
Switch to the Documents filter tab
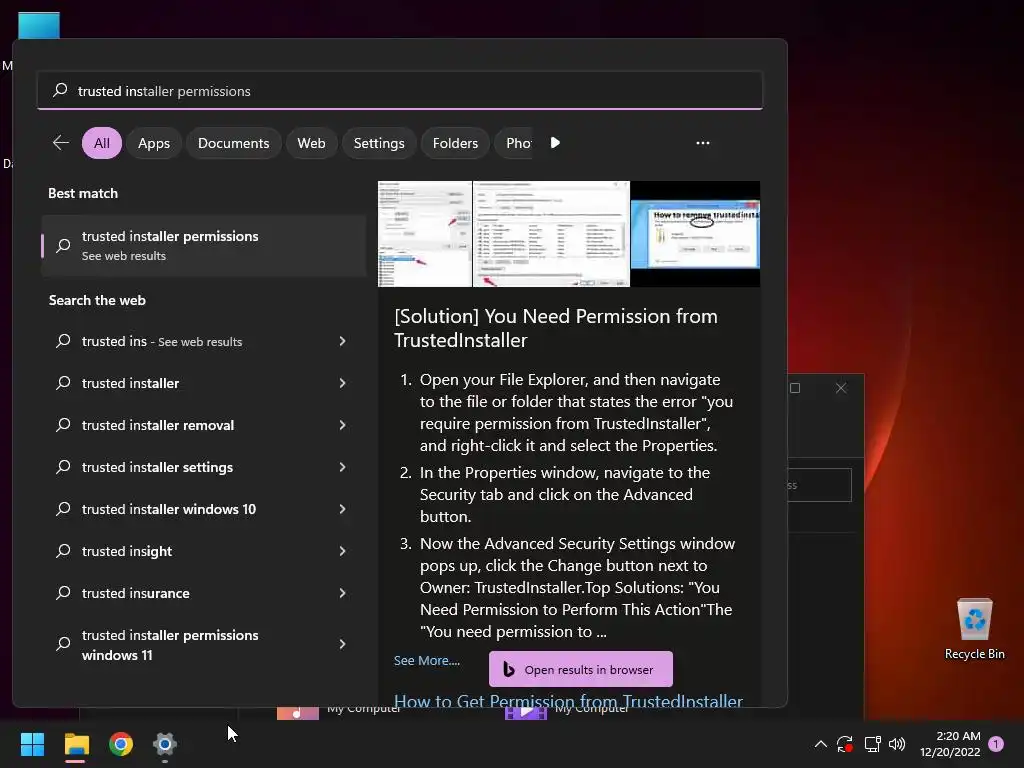pos(233,143)
